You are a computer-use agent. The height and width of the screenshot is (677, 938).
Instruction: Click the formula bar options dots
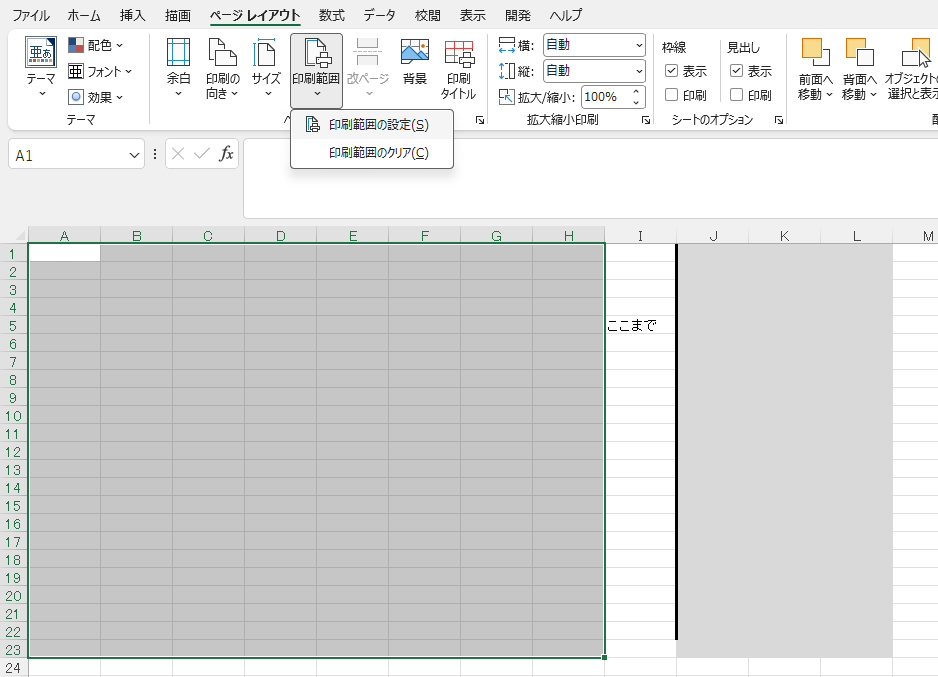(x=155, y=154)
